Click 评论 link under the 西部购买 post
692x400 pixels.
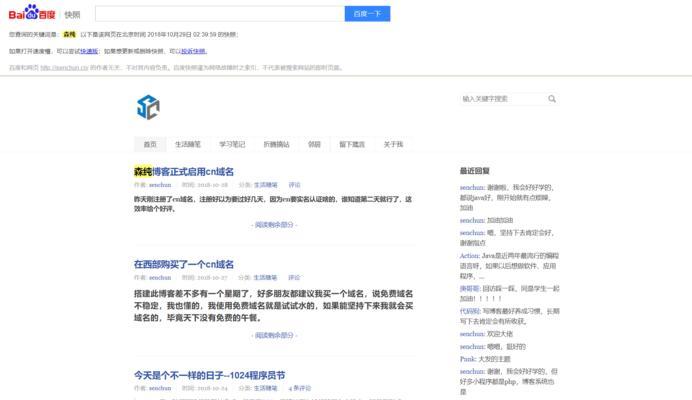click(294, 278)
